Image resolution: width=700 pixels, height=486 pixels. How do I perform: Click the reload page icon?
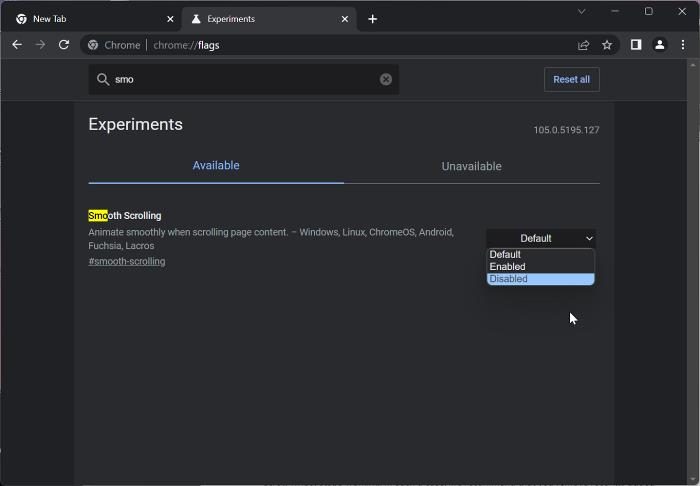coord(64,45)
